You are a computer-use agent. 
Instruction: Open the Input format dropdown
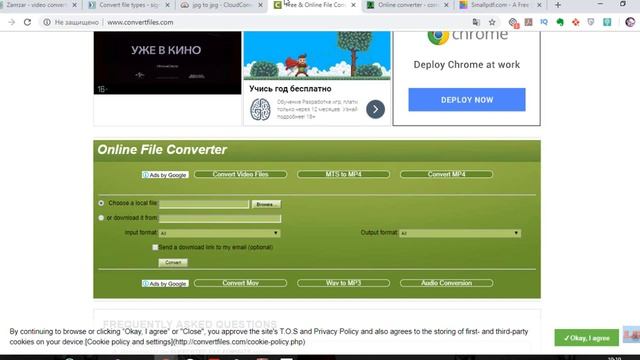click(220, 233)
